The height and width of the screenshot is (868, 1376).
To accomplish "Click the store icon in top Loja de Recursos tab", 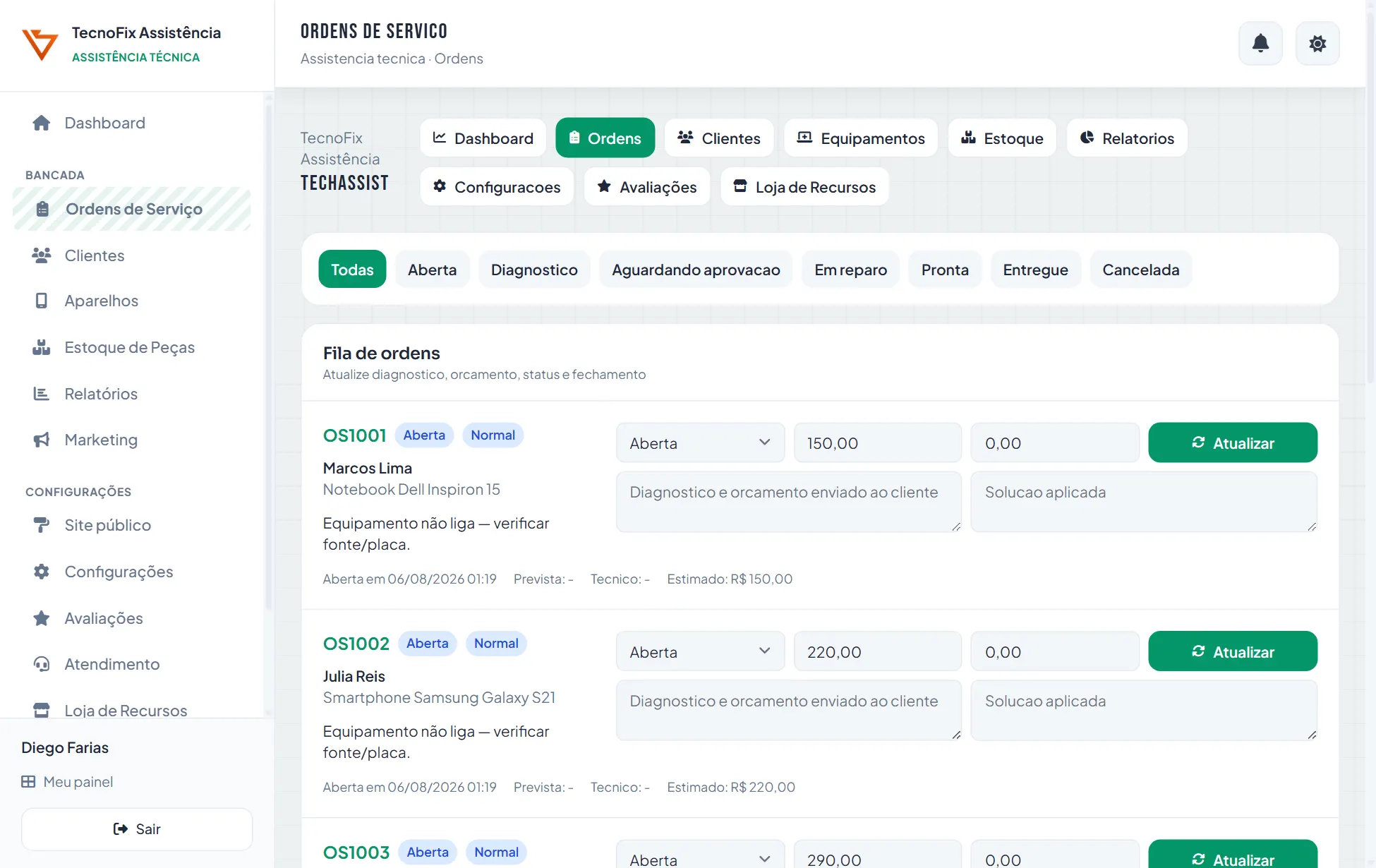I will [x=740, y=186].
